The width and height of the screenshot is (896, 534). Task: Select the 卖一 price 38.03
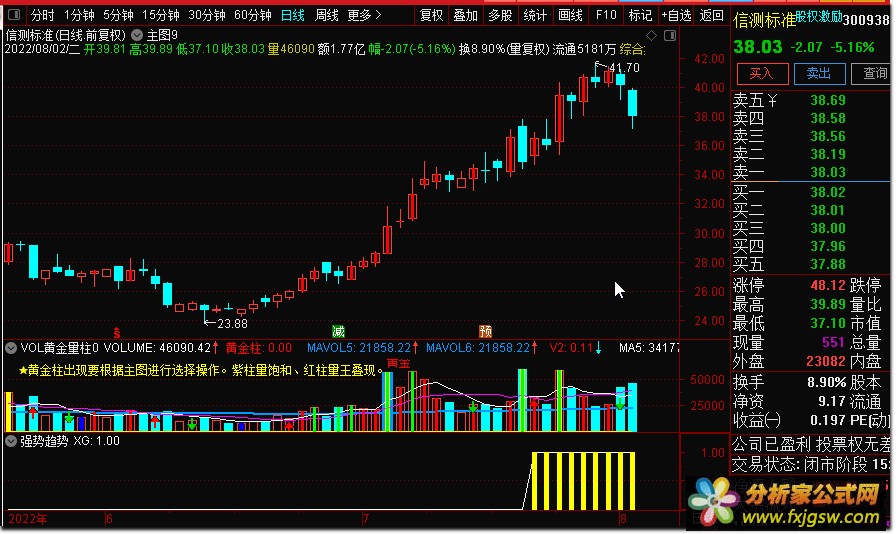[827, 172]
